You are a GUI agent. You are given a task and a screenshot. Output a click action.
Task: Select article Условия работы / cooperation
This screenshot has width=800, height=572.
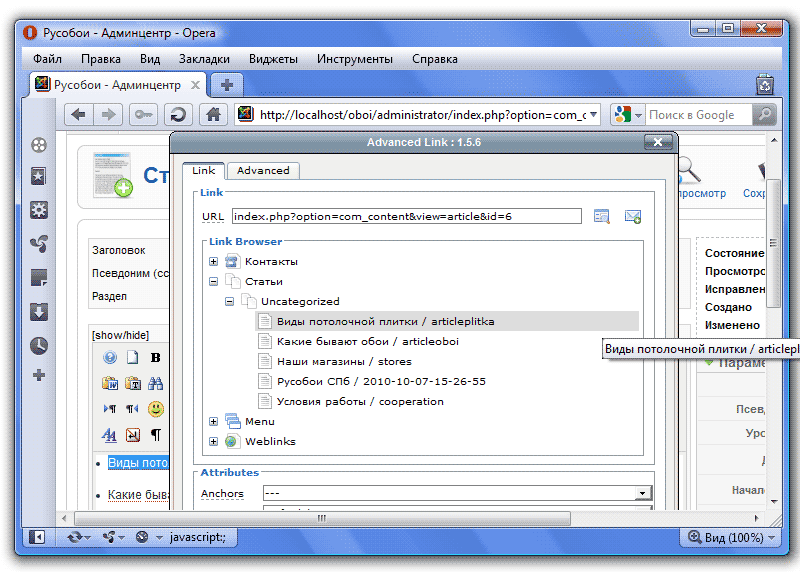[360, 402]
